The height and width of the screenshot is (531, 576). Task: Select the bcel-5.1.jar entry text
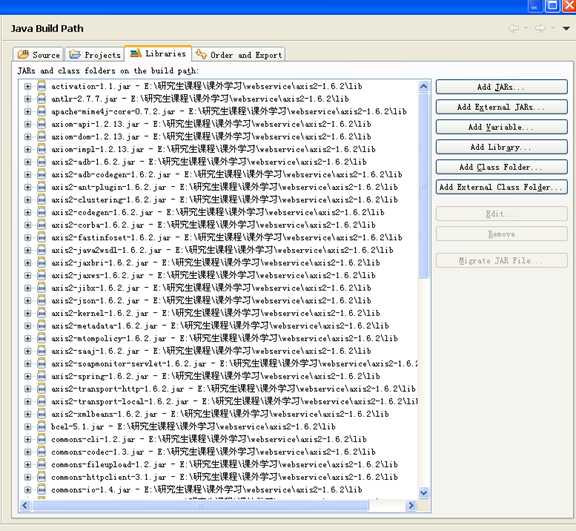pos(193,427)
